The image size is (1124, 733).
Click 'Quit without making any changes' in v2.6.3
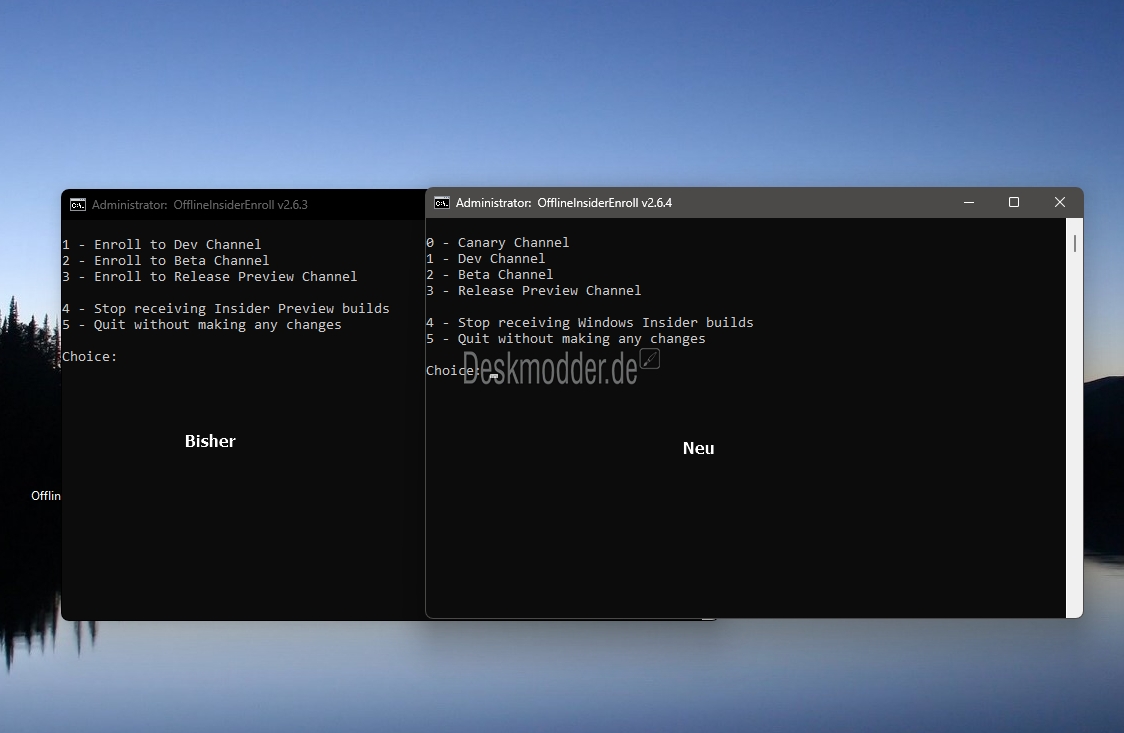(201, 325)
